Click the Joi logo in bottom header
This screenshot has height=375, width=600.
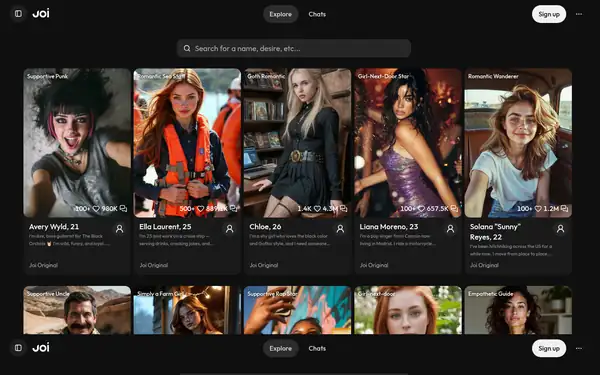click(x=41, y=348)
